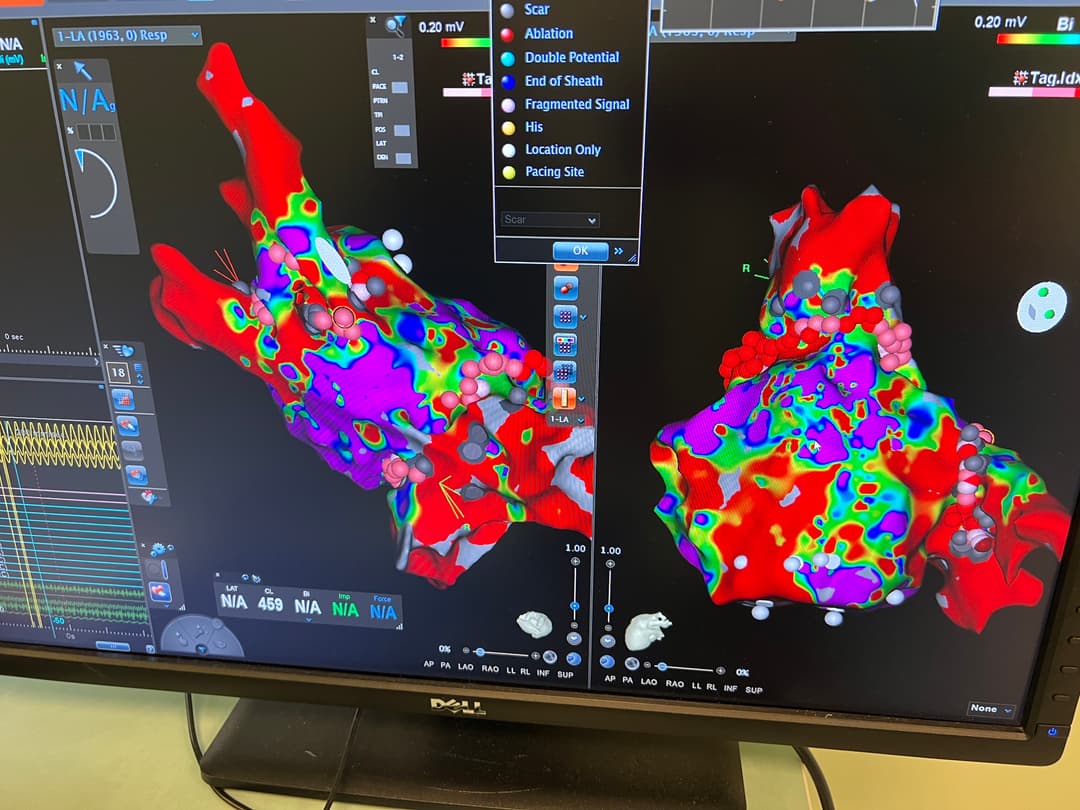Screen dimensions: 1080x810
Task: Click the red grid icon below 18
Action: point(124,399)
